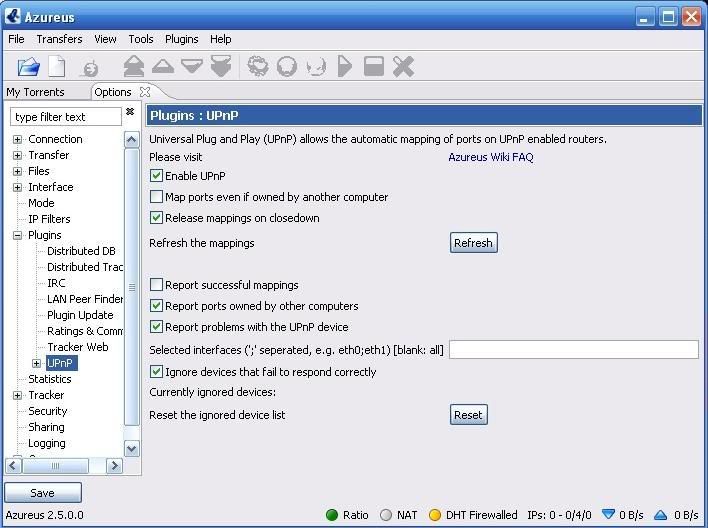The height and width of the screenshot is (528, 708).
Task: Open the Transfers menu
Action: 59,39
